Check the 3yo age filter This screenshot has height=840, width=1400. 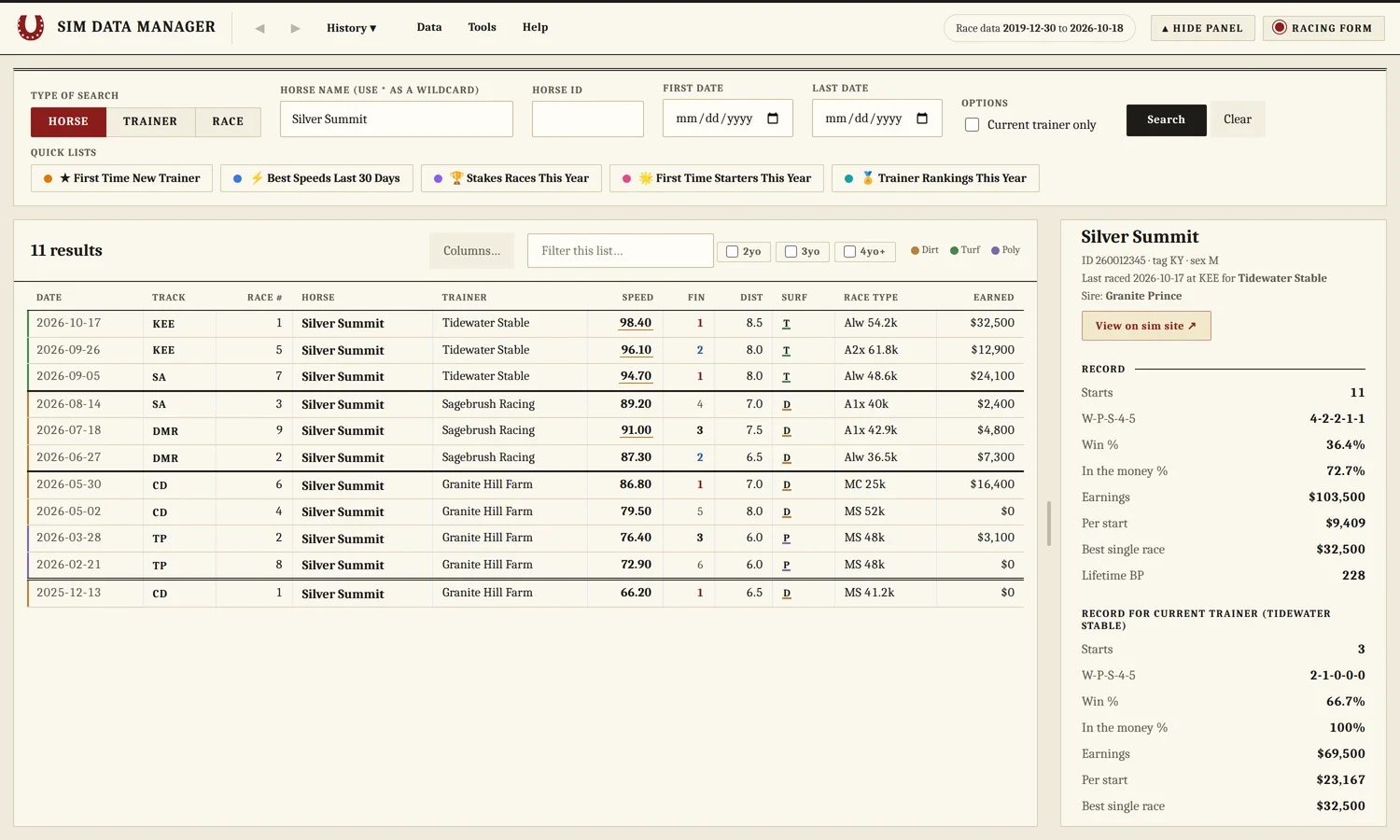click(791, 252)
